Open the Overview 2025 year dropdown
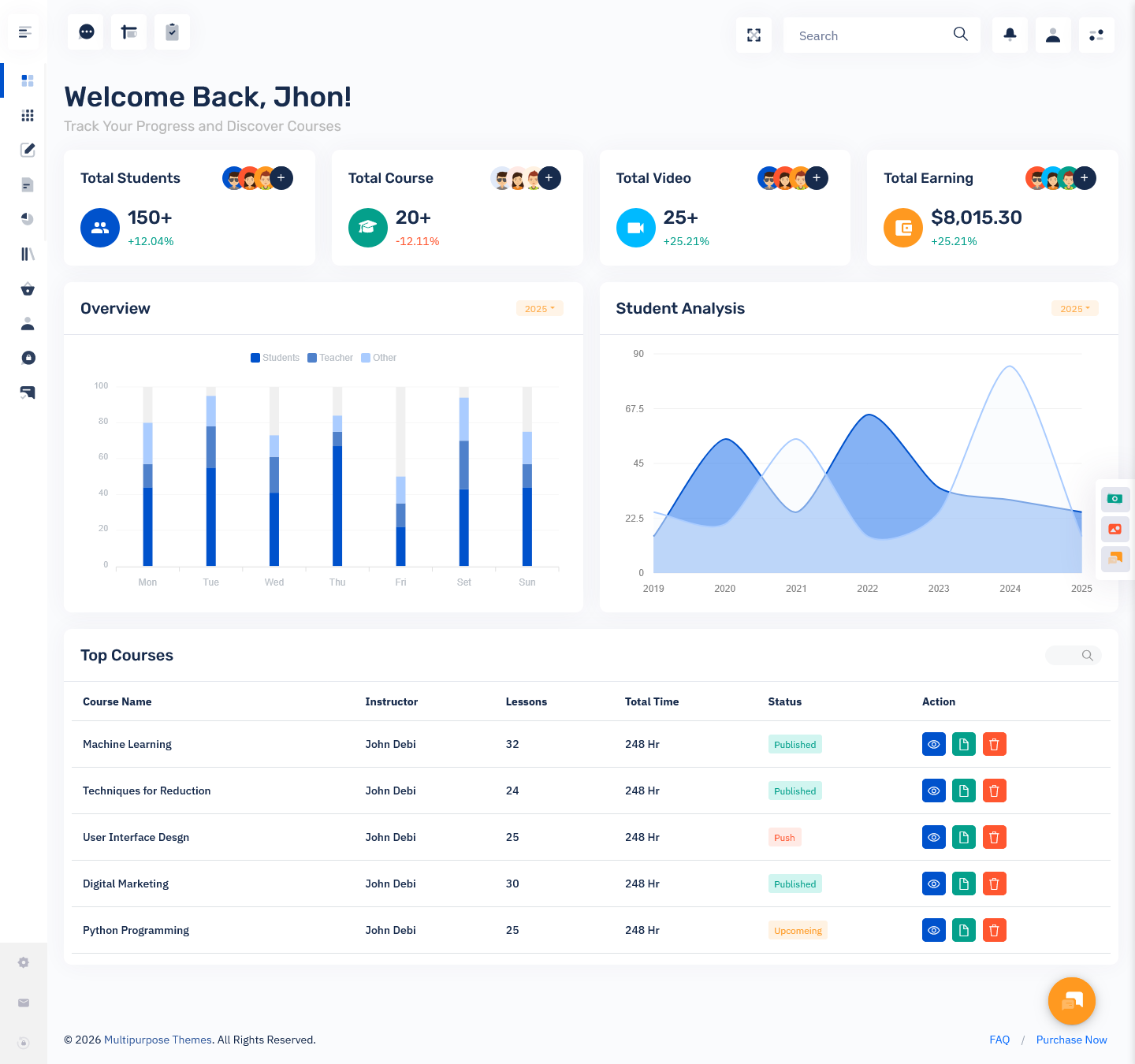The width and height of the screenshot is (1135, 1064). [x=539, y=308]
